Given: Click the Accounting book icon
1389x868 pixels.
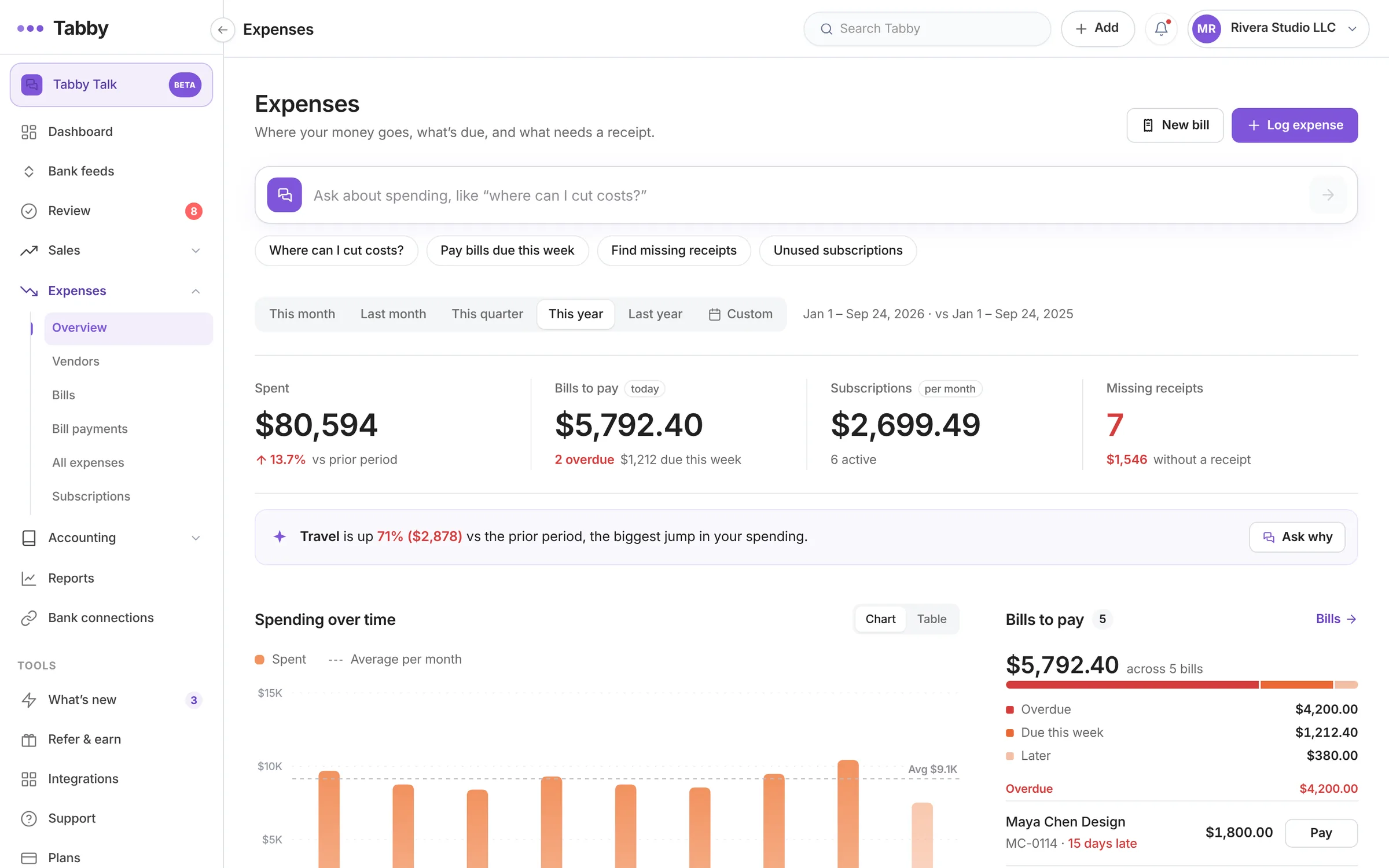Looking at the screenshot, I should (29, 538).
